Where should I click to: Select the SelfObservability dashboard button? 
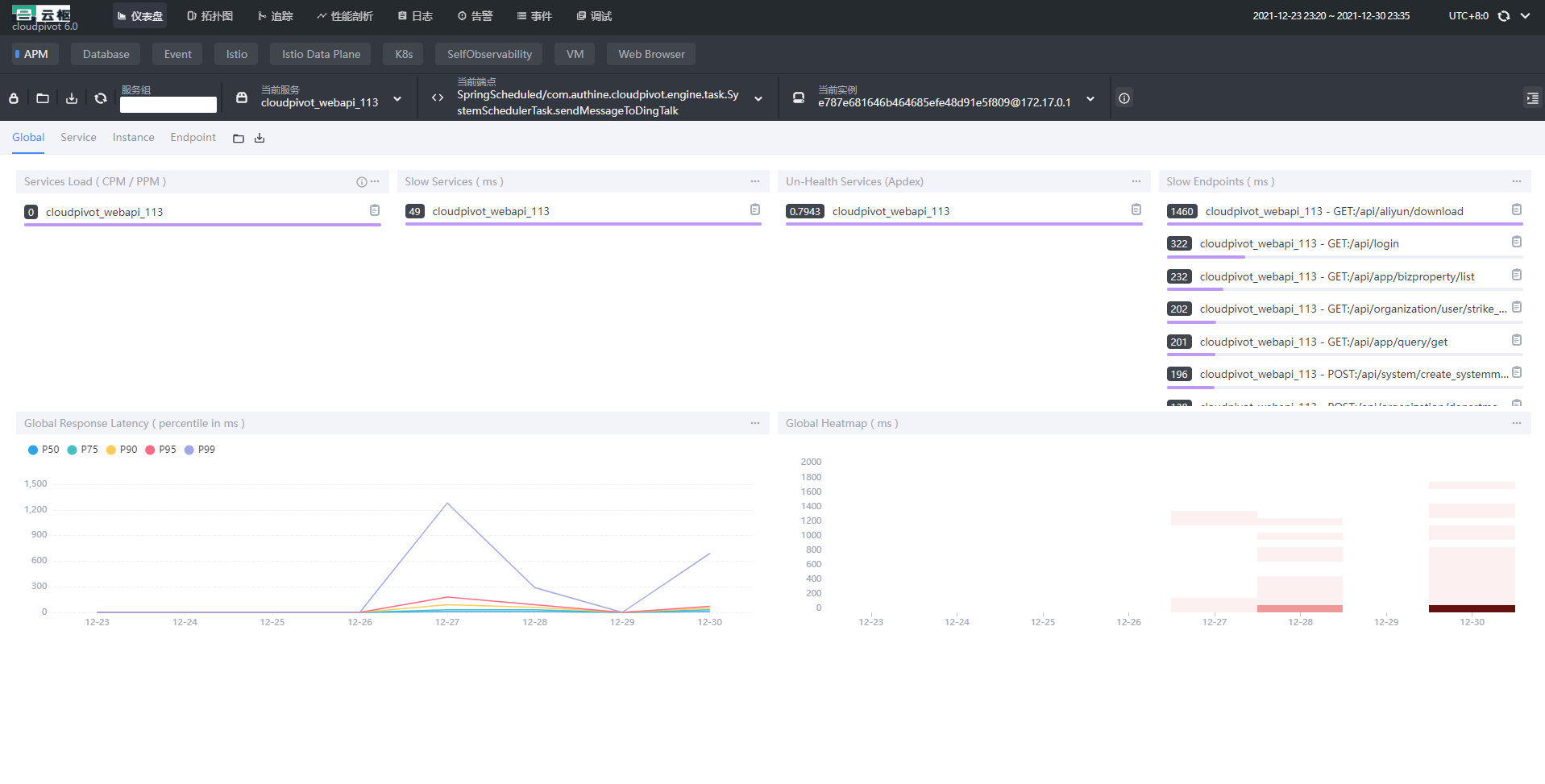[x=489, y=54]
